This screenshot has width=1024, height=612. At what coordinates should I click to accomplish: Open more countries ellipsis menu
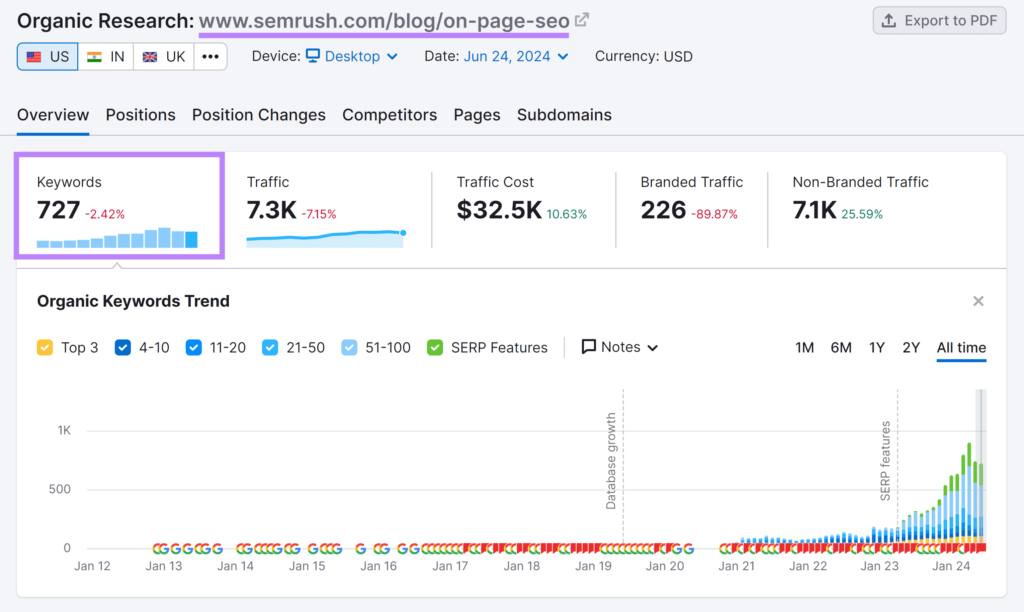pyautogui.click(x=210, y=57)
